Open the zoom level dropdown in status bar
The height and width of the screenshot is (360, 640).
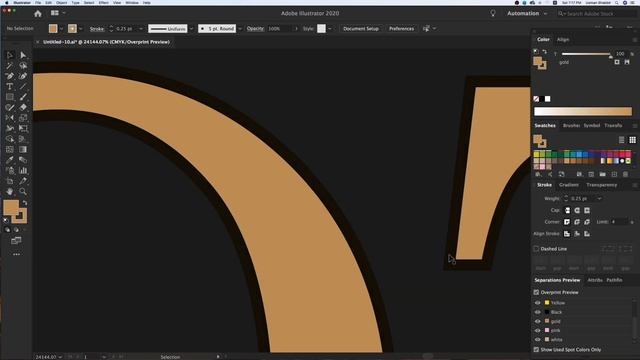pos(60,357)
